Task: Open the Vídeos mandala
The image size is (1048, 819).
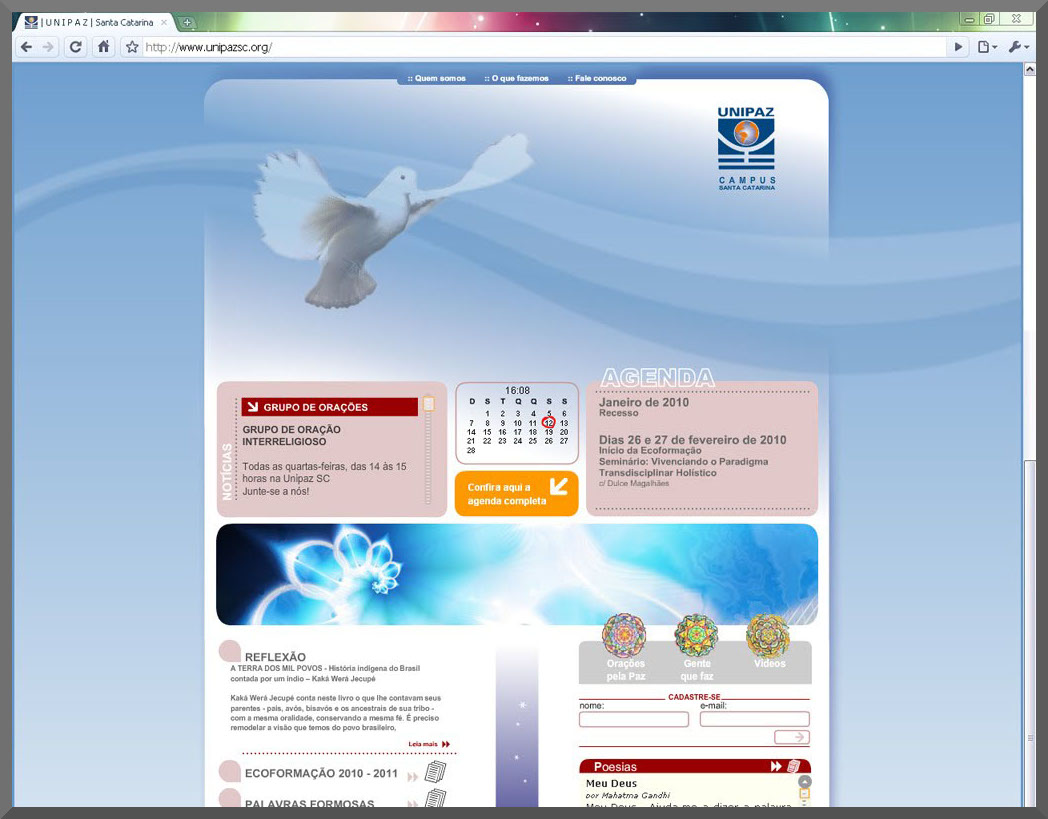Action: (768, 636)
